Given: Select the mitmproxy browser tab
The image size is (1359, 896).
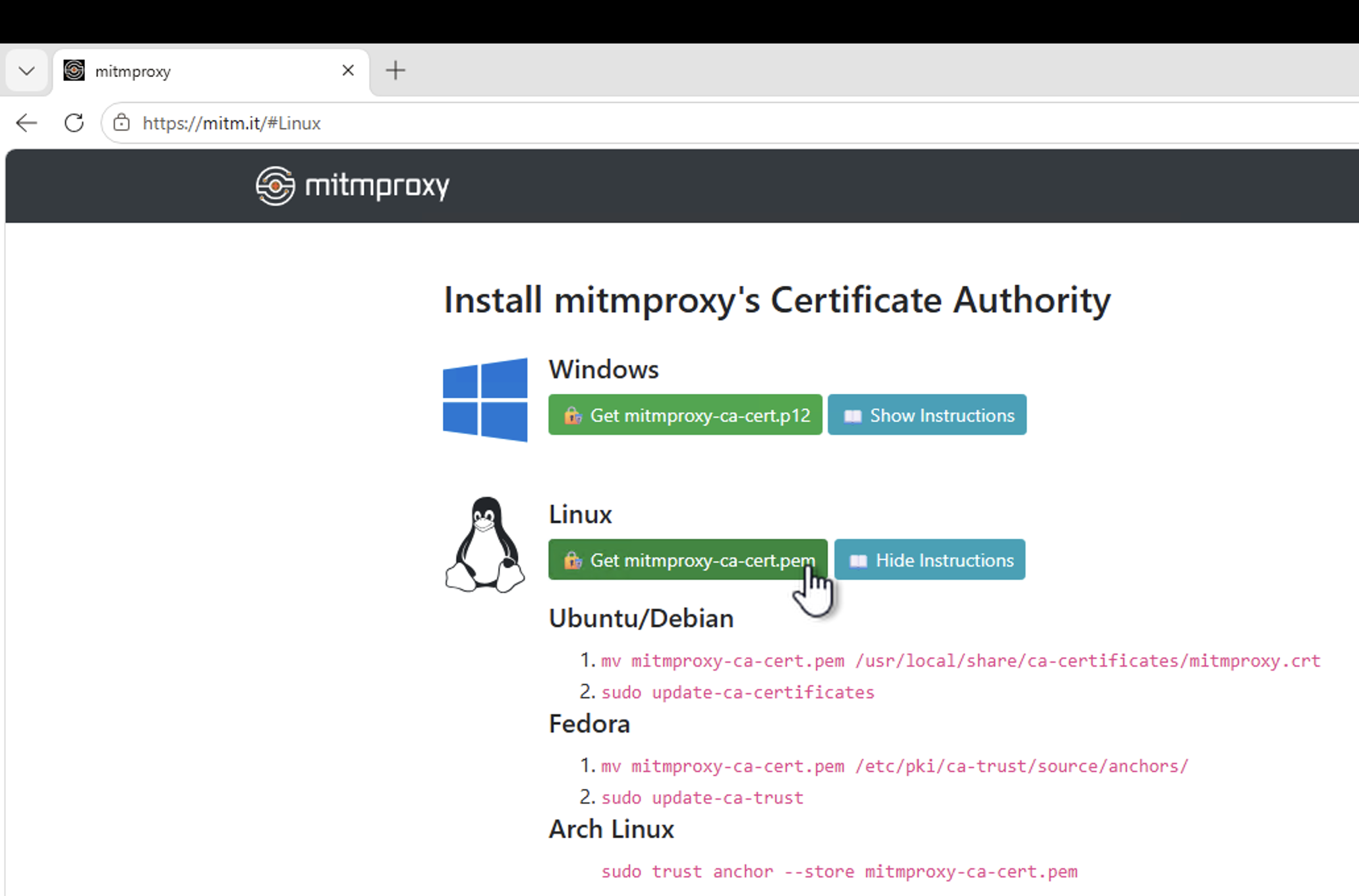Looking at the screenshot, I should (211, 71).
